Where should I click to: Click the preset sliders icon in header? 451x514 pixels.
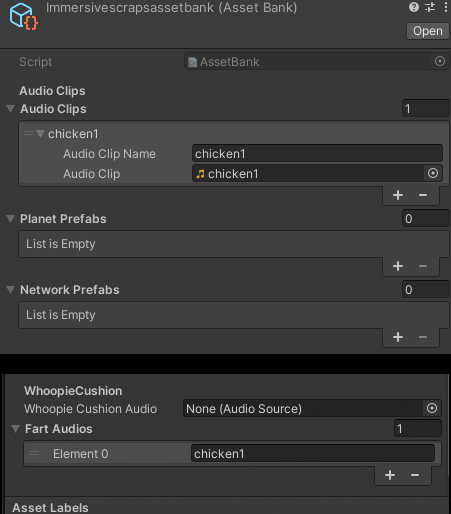point(430,7)
